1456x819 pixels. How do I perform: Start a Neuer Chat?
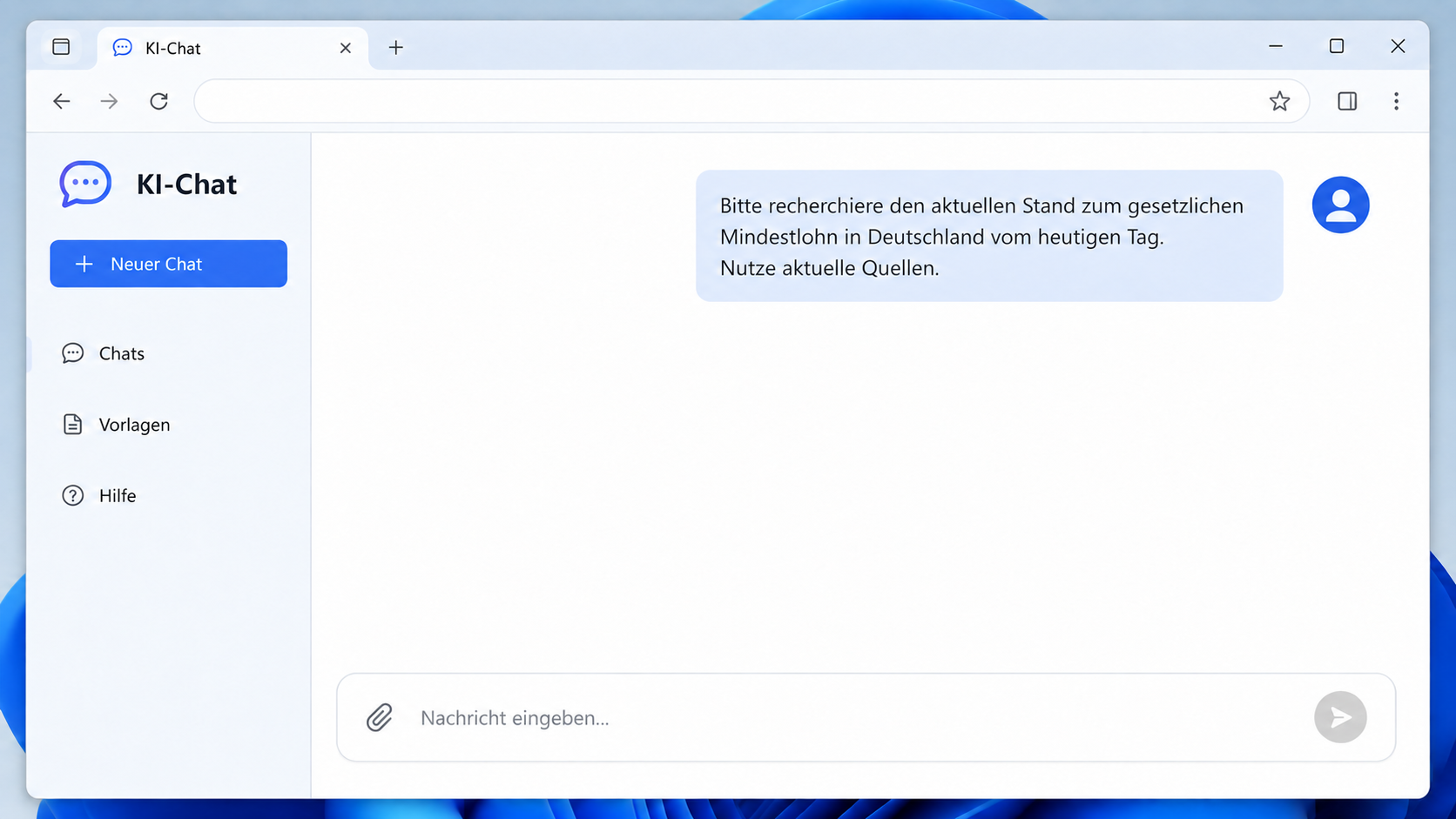(168, 264)
